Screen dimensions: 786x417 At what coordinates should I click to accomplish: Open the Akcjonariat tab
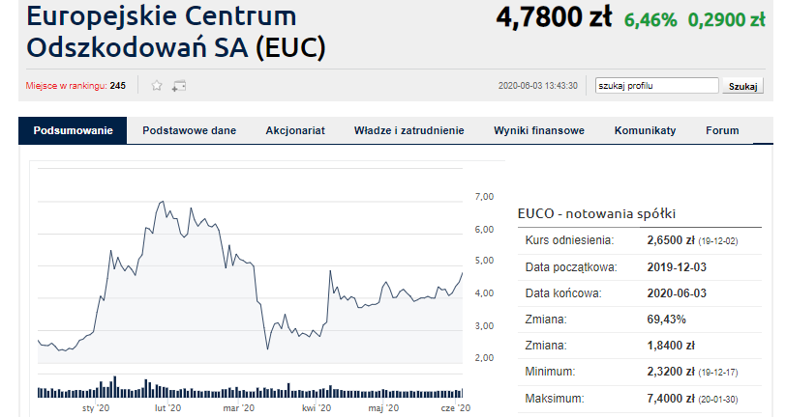point(295,131)
